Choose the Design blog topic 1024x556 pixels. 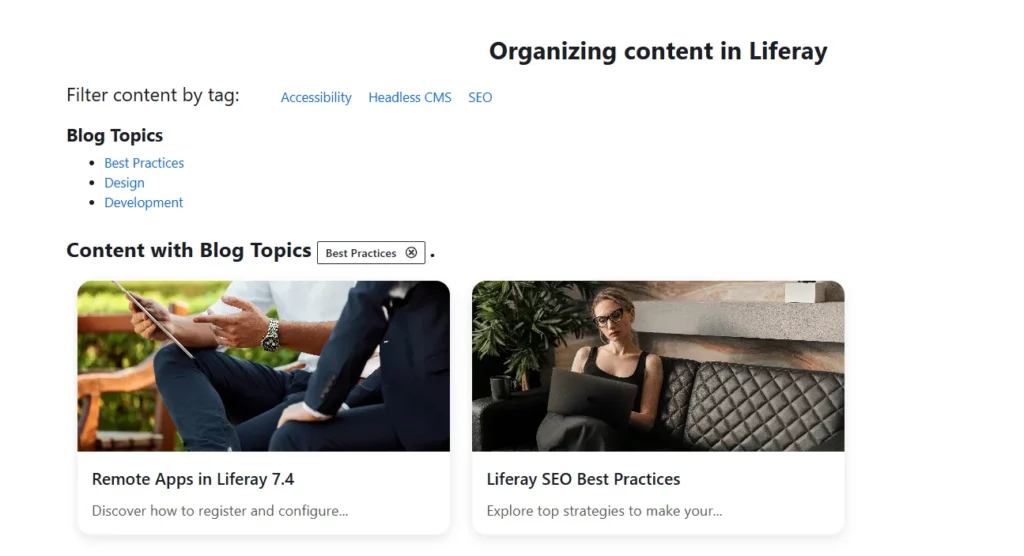(124, 183)
